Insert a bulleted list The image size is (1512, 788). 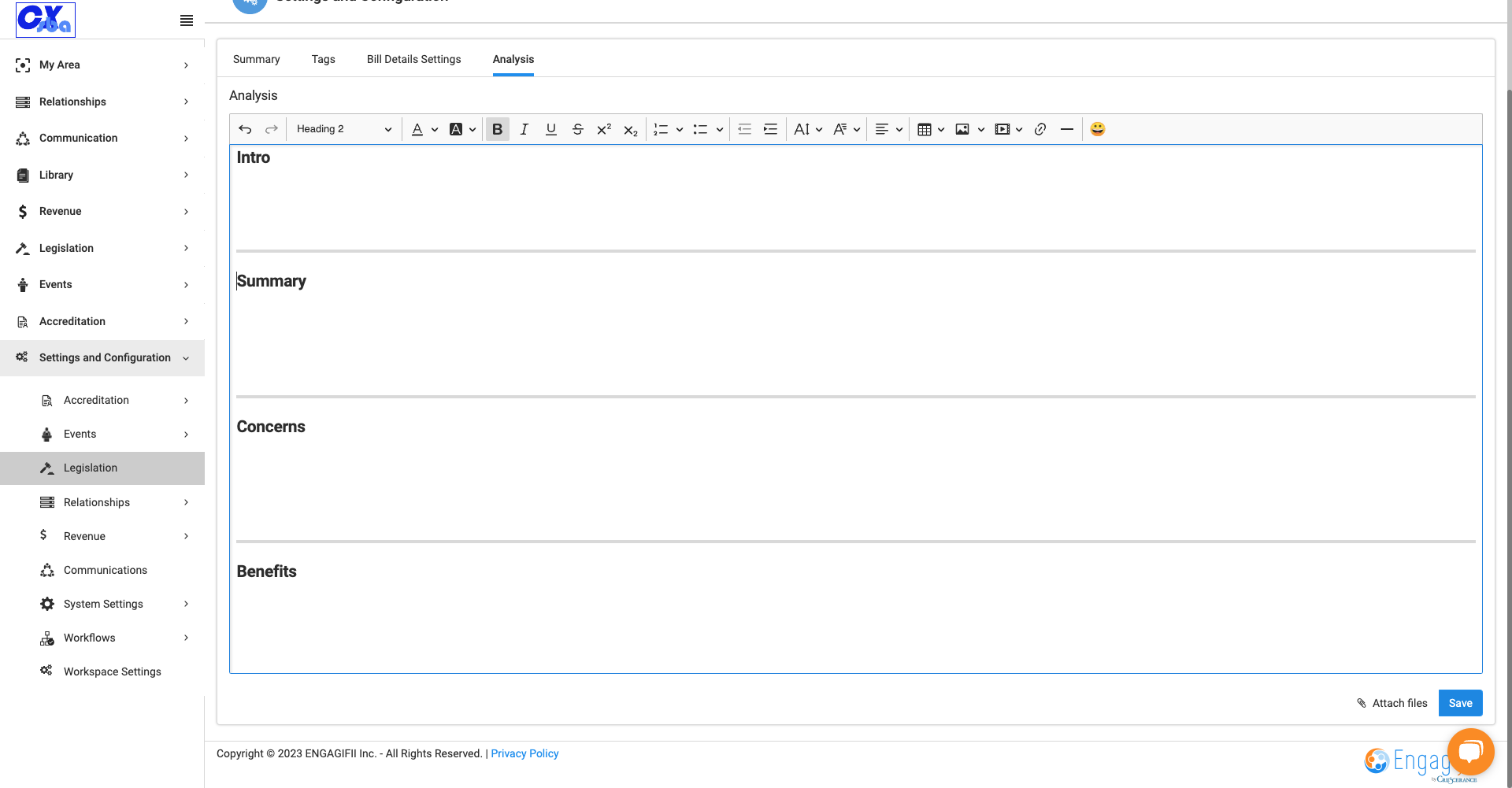(x=700, y=129)
